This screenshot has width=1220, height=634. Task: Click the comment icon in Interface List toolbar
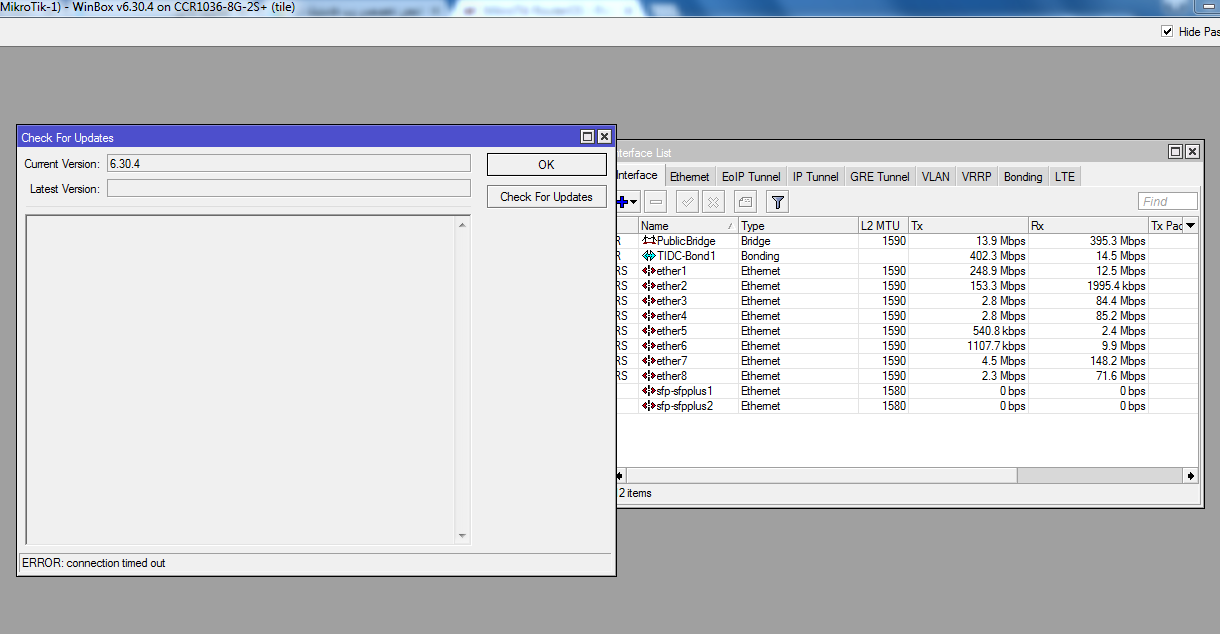745,202
